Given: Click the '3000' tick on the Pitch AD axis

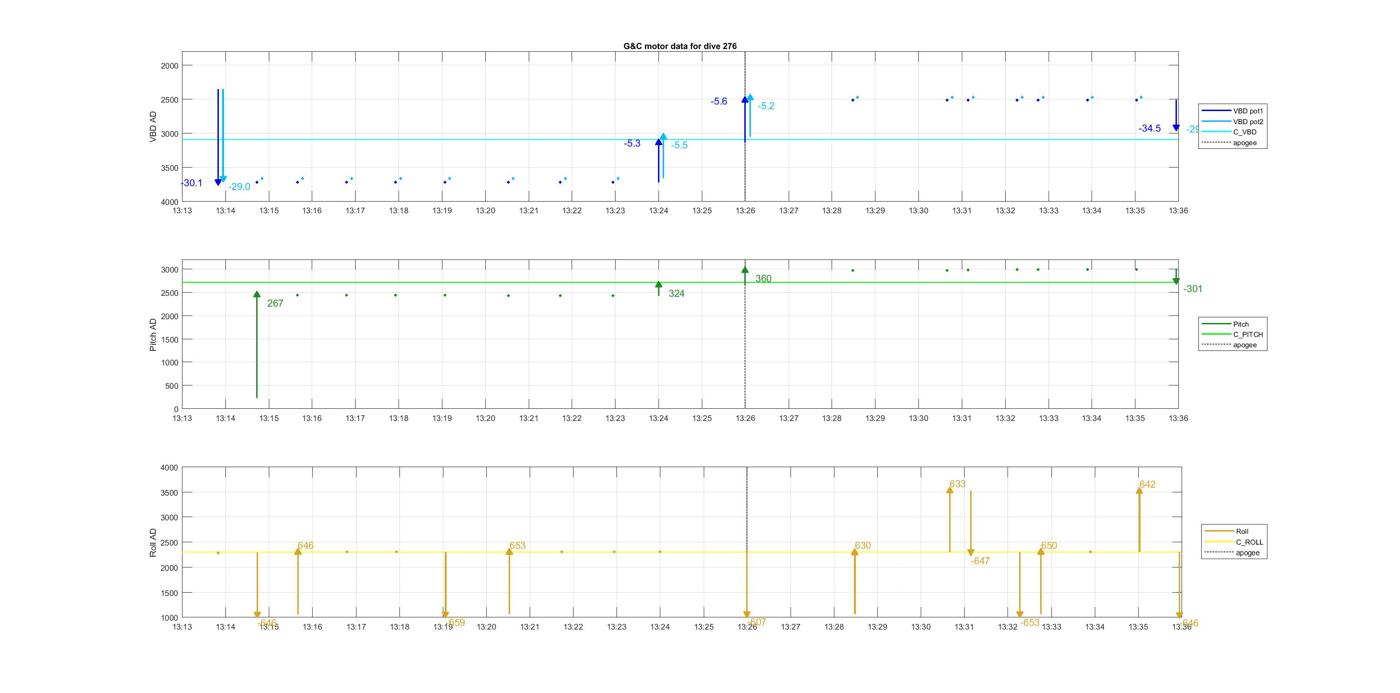Looking at the screenshot, I should tap(169, 270).
